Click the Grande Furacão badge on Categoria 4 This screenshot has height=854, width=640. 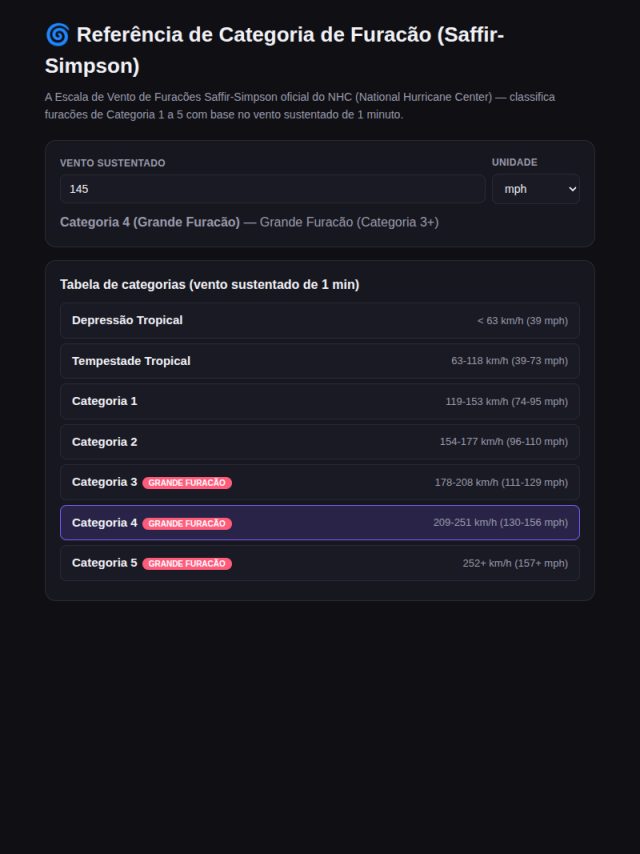187,523
